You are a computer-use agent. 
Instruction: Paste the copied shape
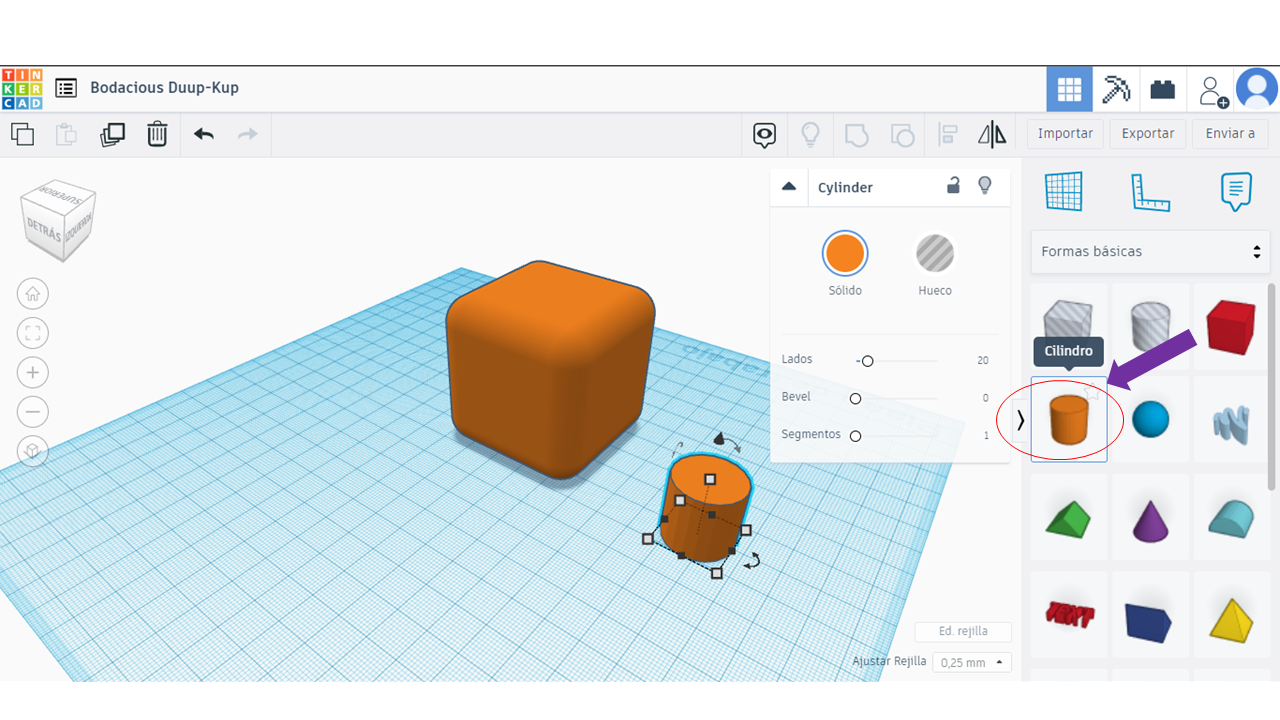66,134
